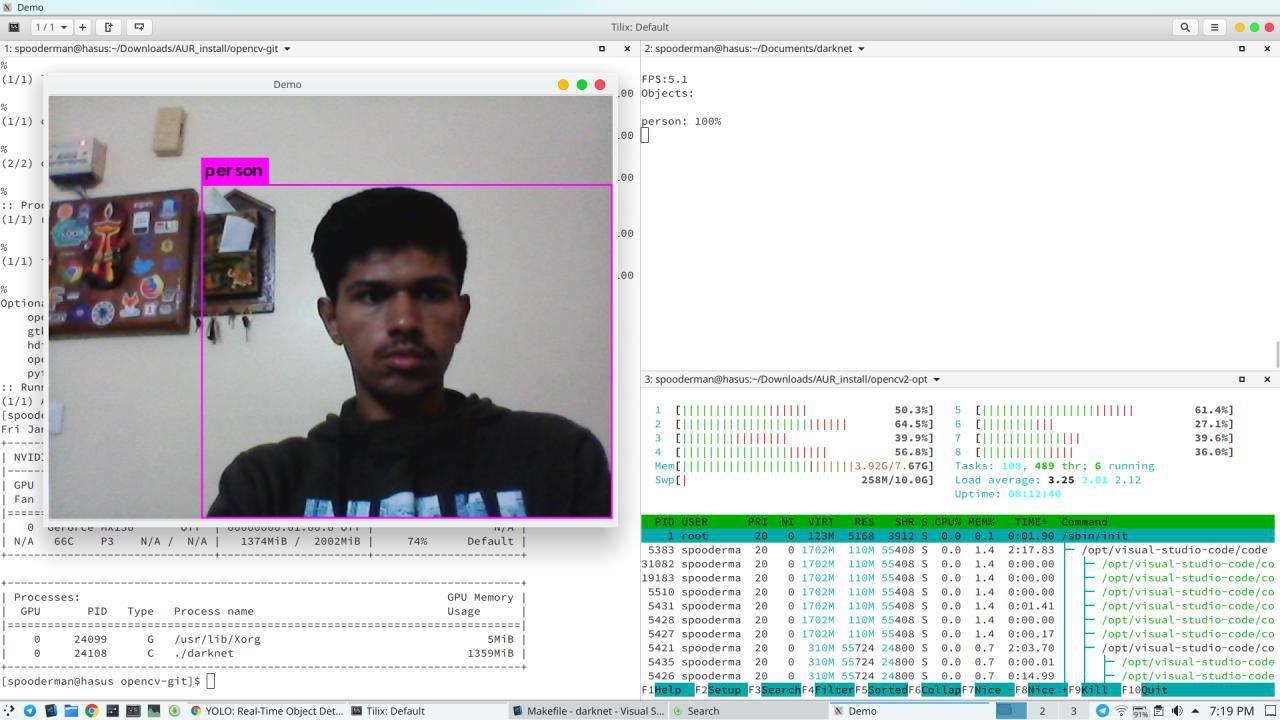The height and width of the screenshot is (720, 1280).
Task: Close terminal 2 darknet pane
Action: [1267, 48]
